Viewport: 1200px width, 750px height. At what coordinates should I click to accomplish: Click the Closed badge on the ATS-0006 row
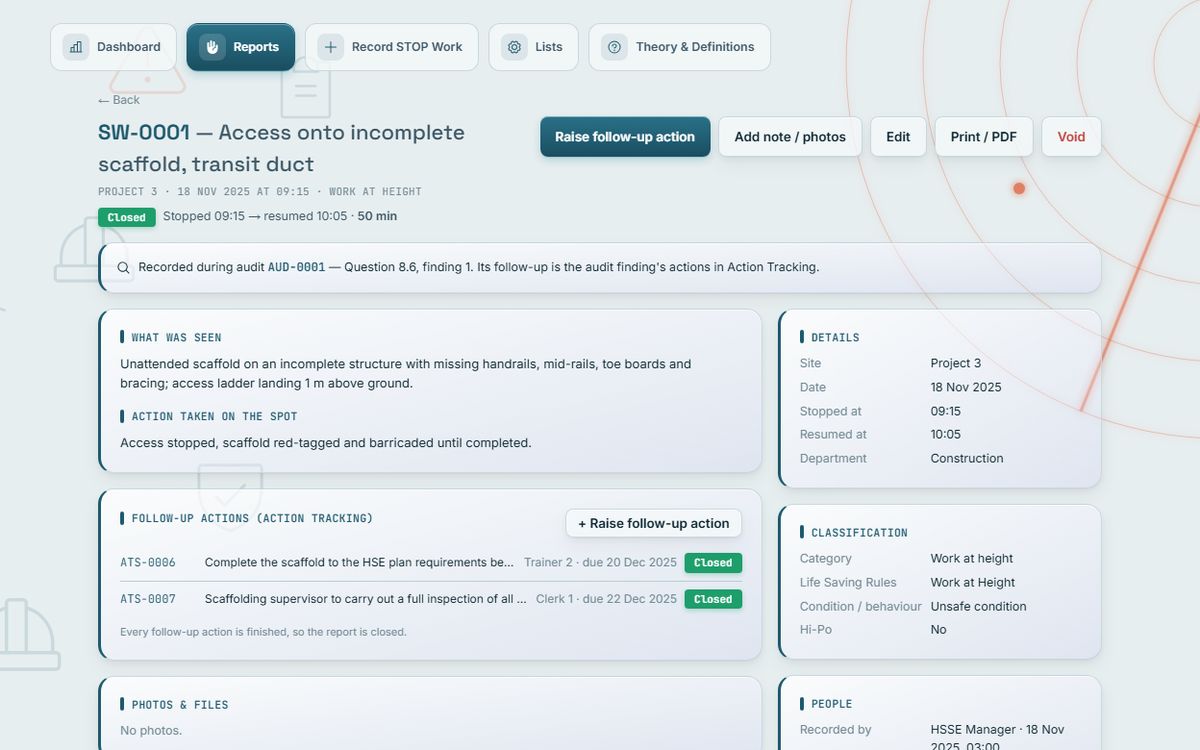(x=713, y=563)
